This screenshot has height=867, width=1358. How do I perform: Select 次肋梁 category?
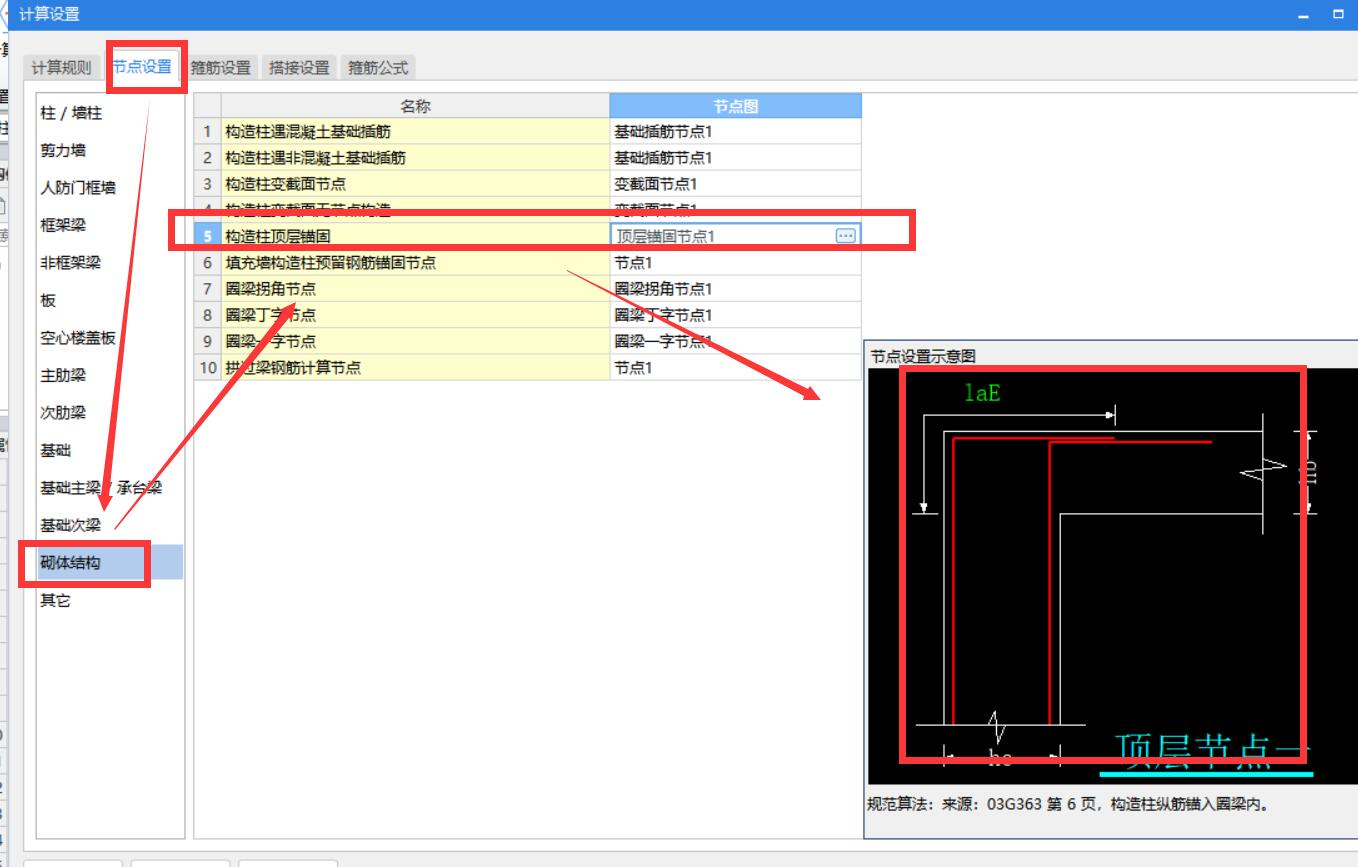pyautogui.click(x=110, y=413)
